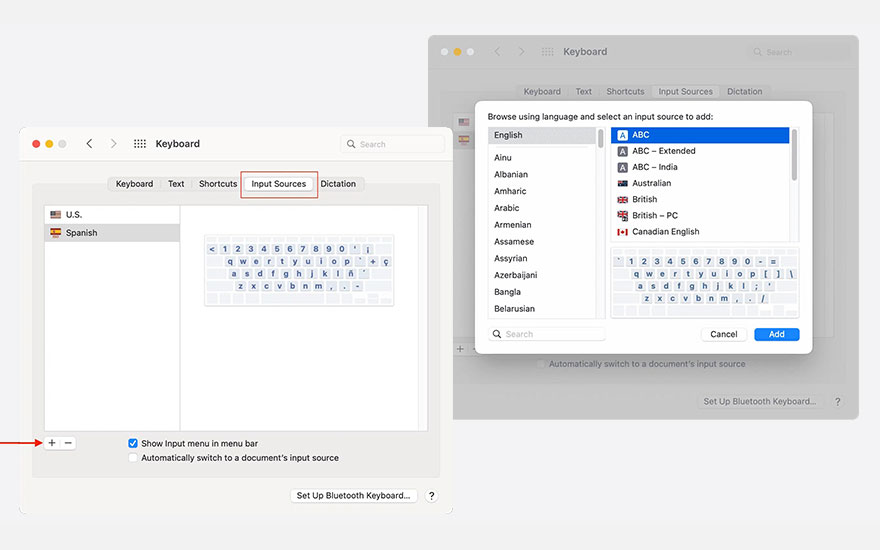Open the Shortcuts tab
The height and width of the screenshot is (550, 880).
218,184
